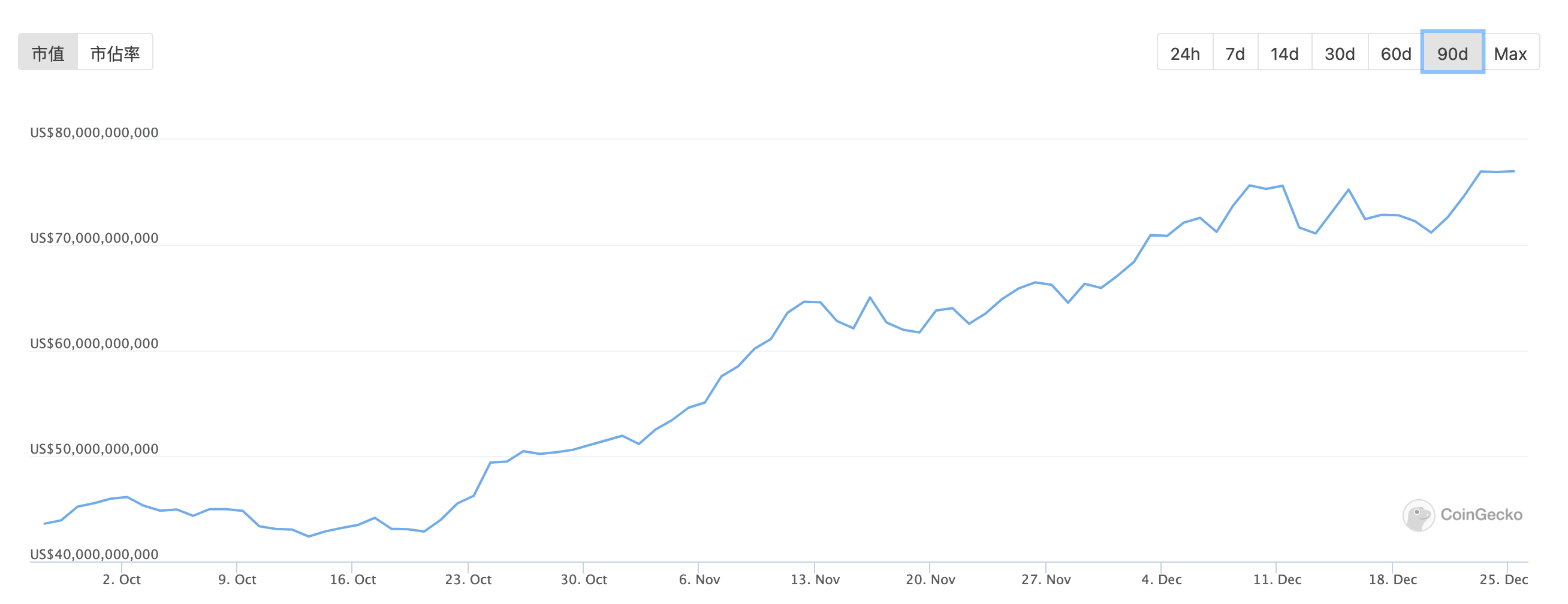1568x604 pixels.
Task: Select the 24h time range
Action: click(x=1184, y=53)
